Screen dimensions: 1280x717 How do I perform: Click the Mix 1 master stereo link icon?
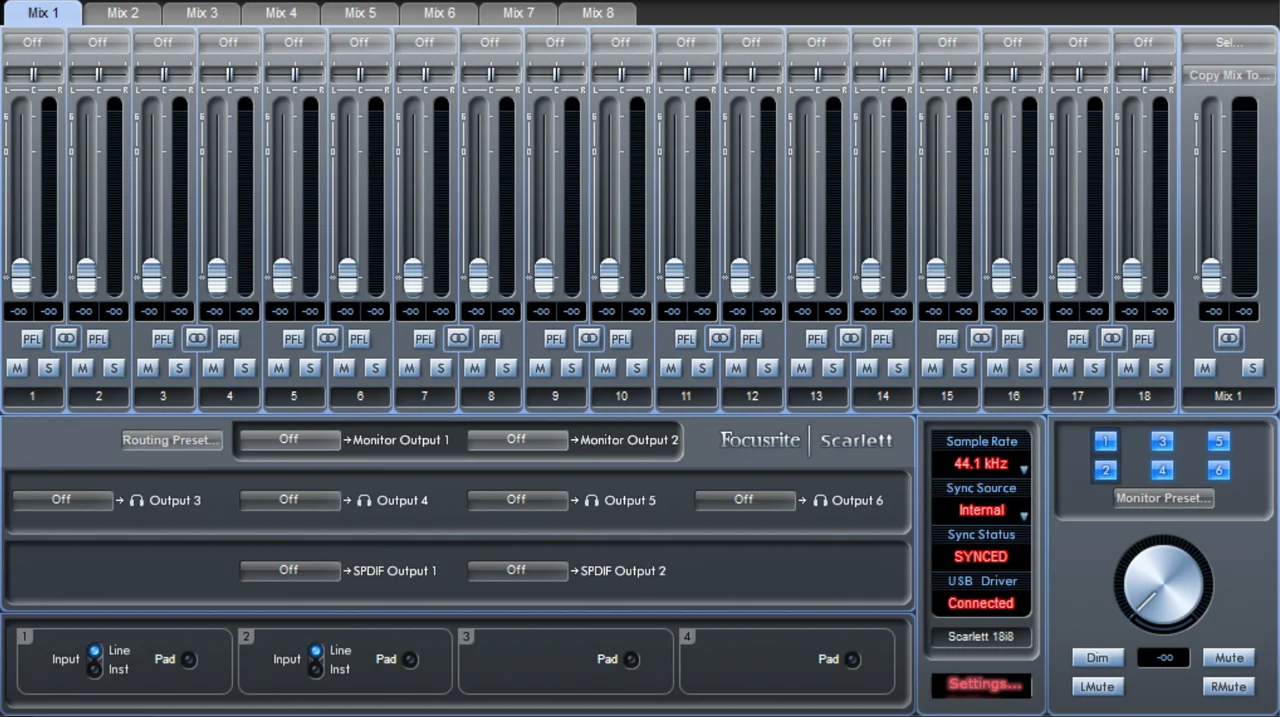(1228, 339)
